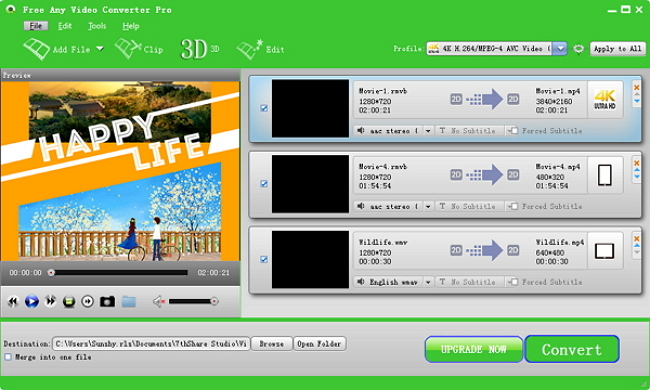
Task: Mute audio using the speaker icon
Action: 158,301
